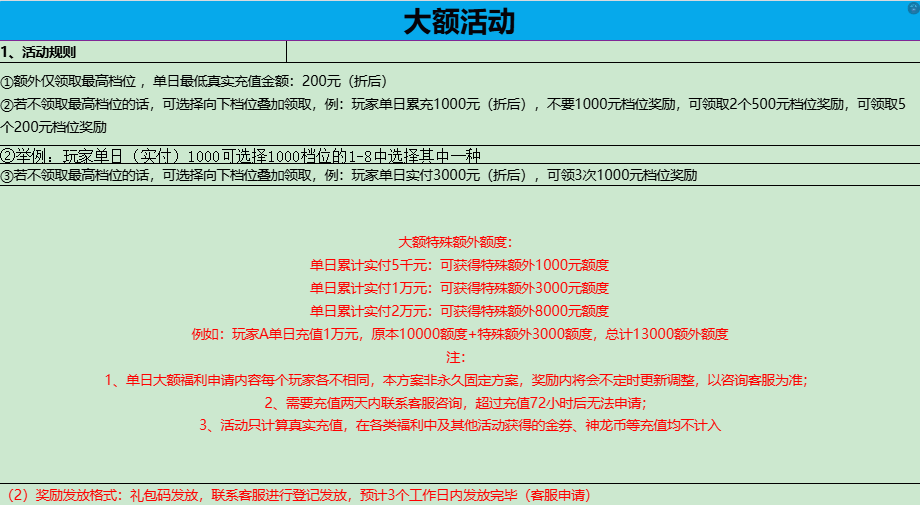The image size is (920, 505).
Task: Click the line 单日累计实付5千元
Action: (459, 266)
